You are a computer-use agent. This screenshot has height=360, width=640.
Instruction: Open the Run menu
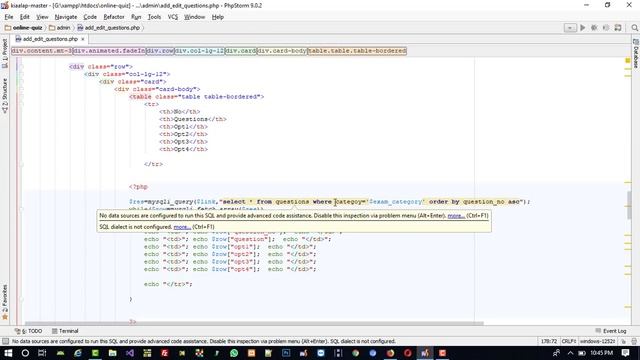136,17
